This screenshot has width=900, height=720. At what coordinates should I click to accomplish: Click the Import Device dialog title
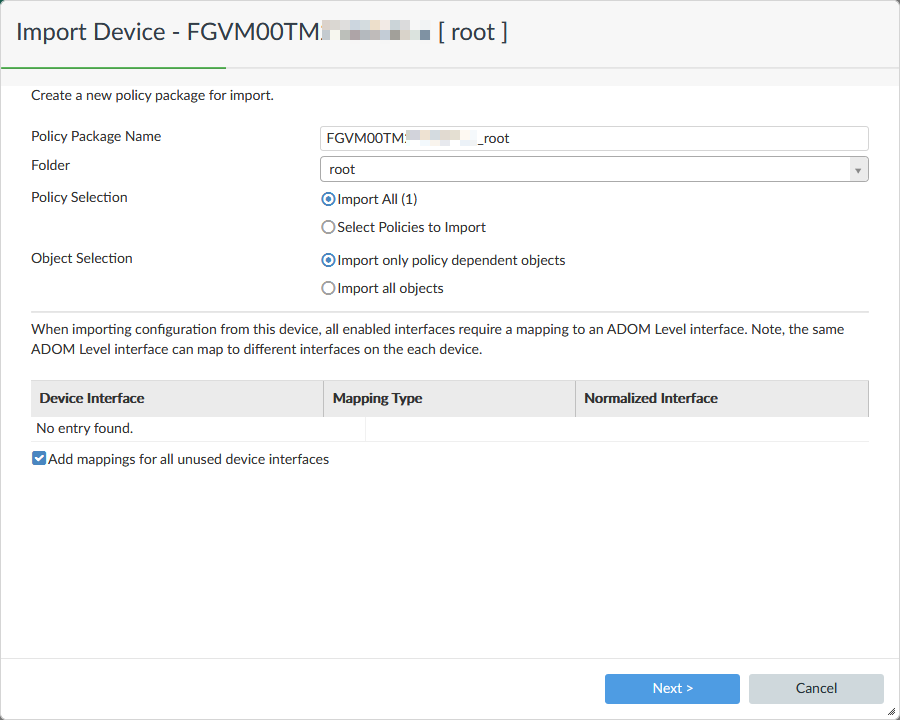pos(262,32)
